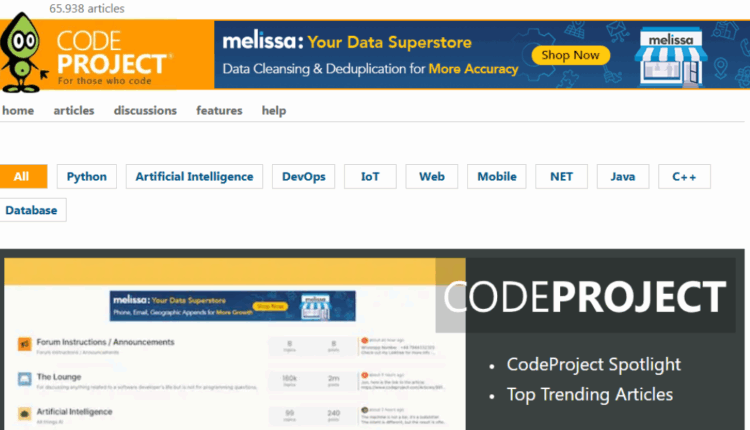Click the Artificial Intelligence forum icon
The image size is (750, 430).
pos(24,414)
